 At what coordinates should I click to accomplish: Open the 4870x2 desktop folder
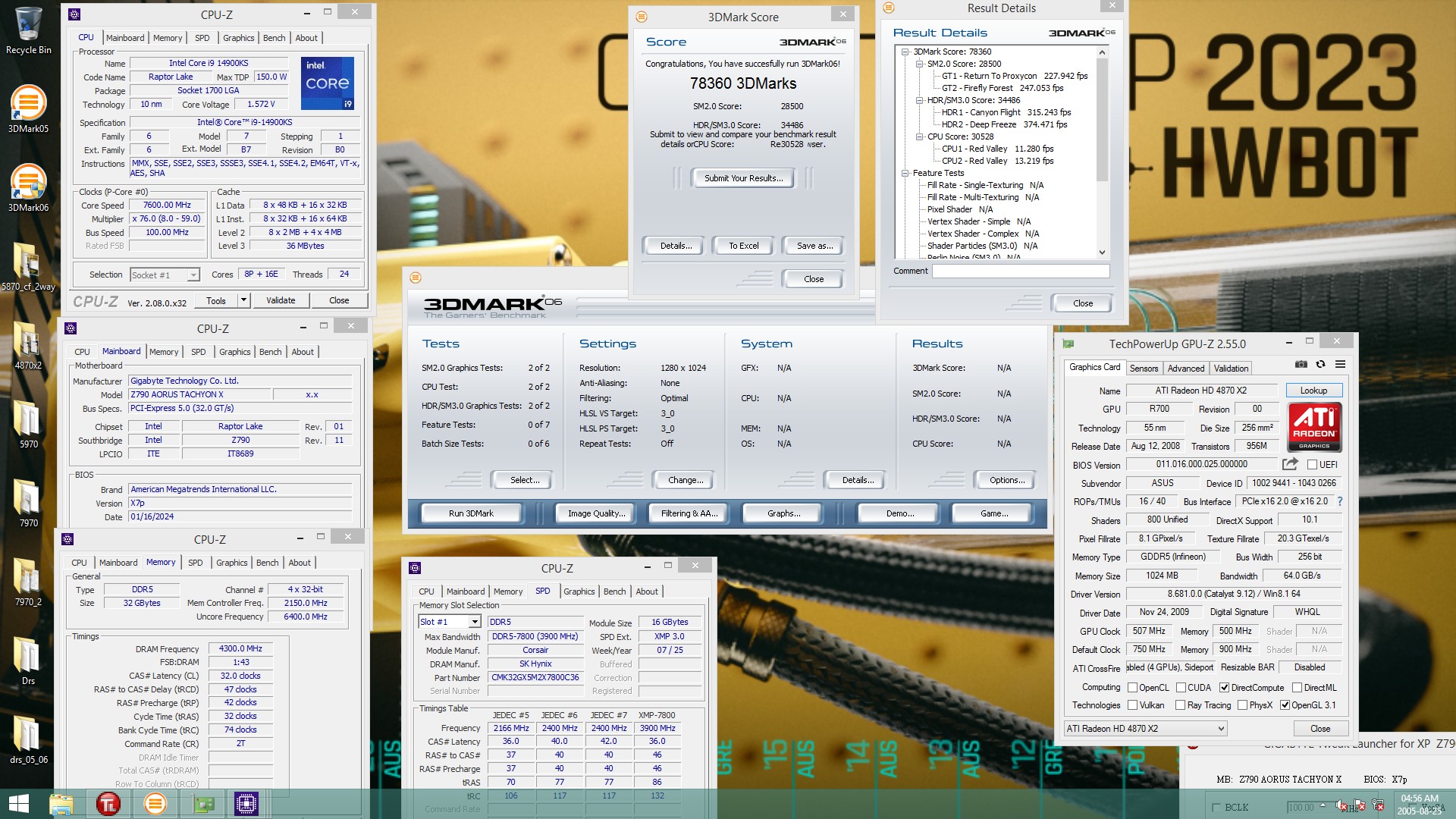(x=28, y=346)
